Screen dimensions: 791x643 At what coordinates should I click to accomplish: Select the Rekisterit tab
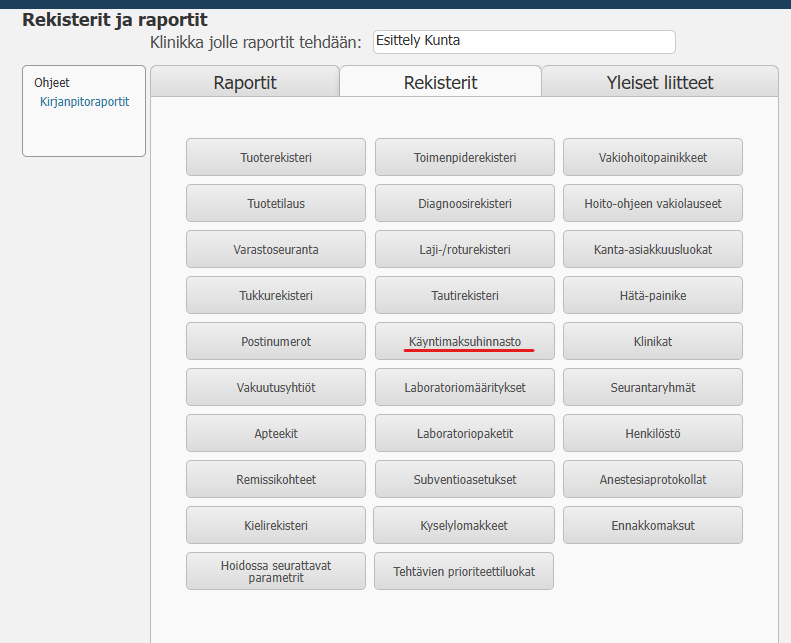(440, 82)
